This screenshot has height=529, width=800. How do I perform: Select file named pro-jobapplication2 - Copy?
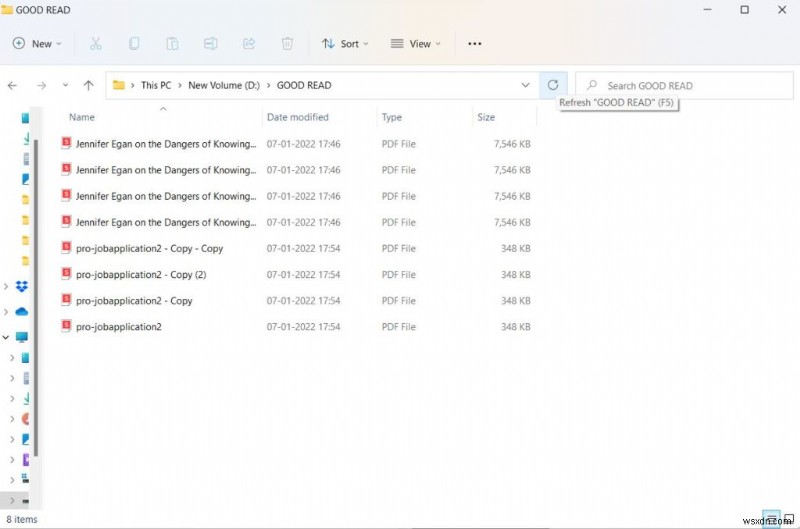[134, 300]
